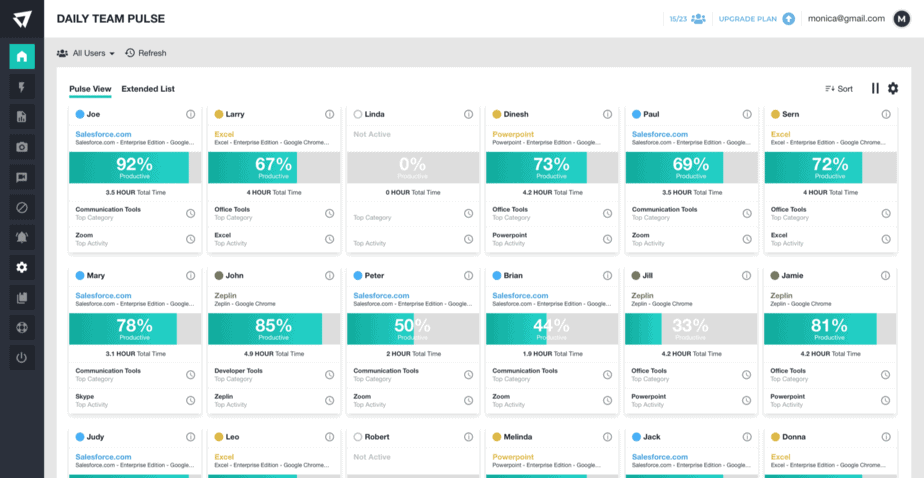Open info icon on Donna's card
This screenshot has width=924, height=478.
[x=886, y=437]
